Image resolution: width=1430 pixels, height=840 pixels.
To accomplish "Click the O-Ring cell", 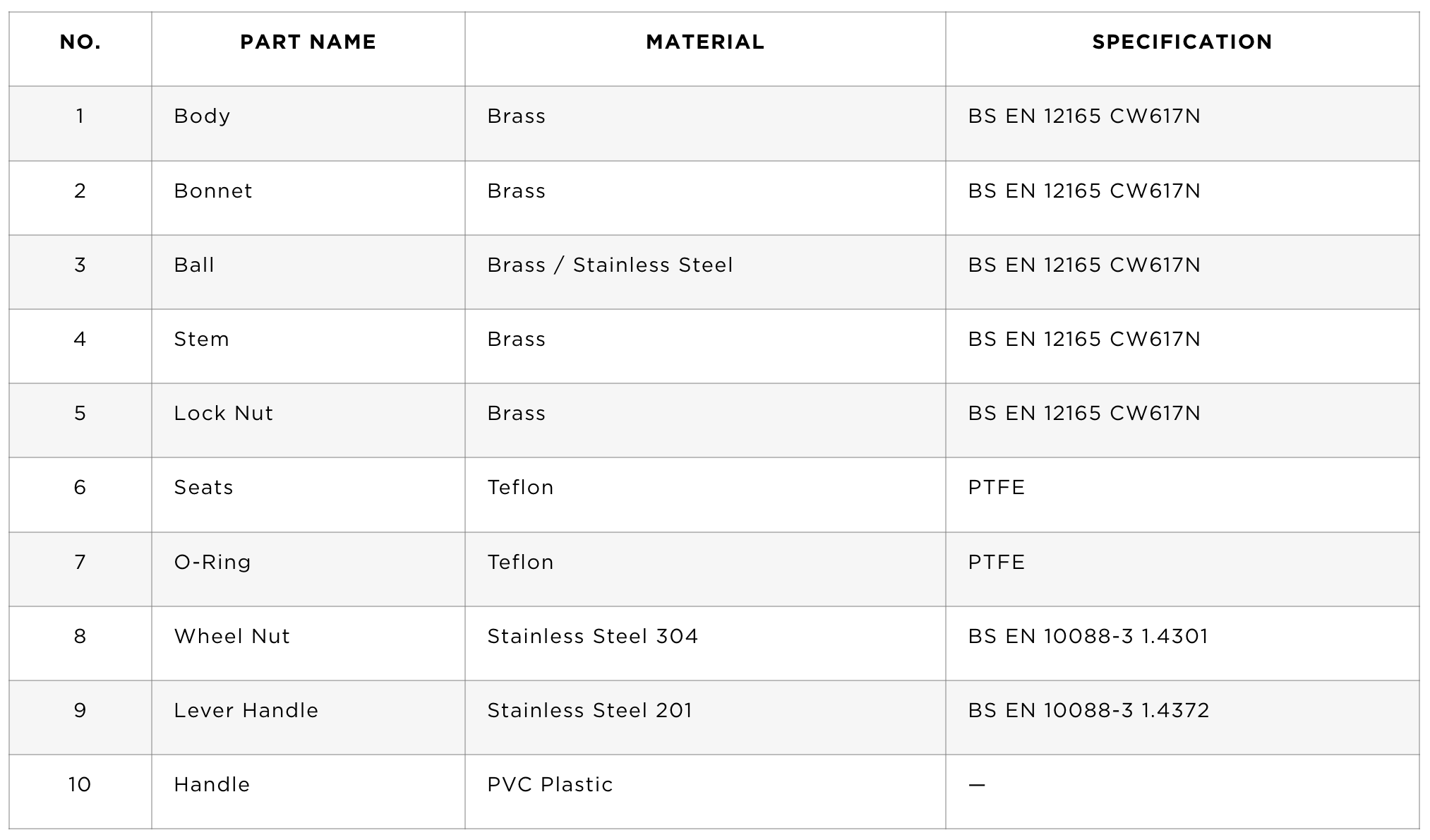I will point(308,569).
